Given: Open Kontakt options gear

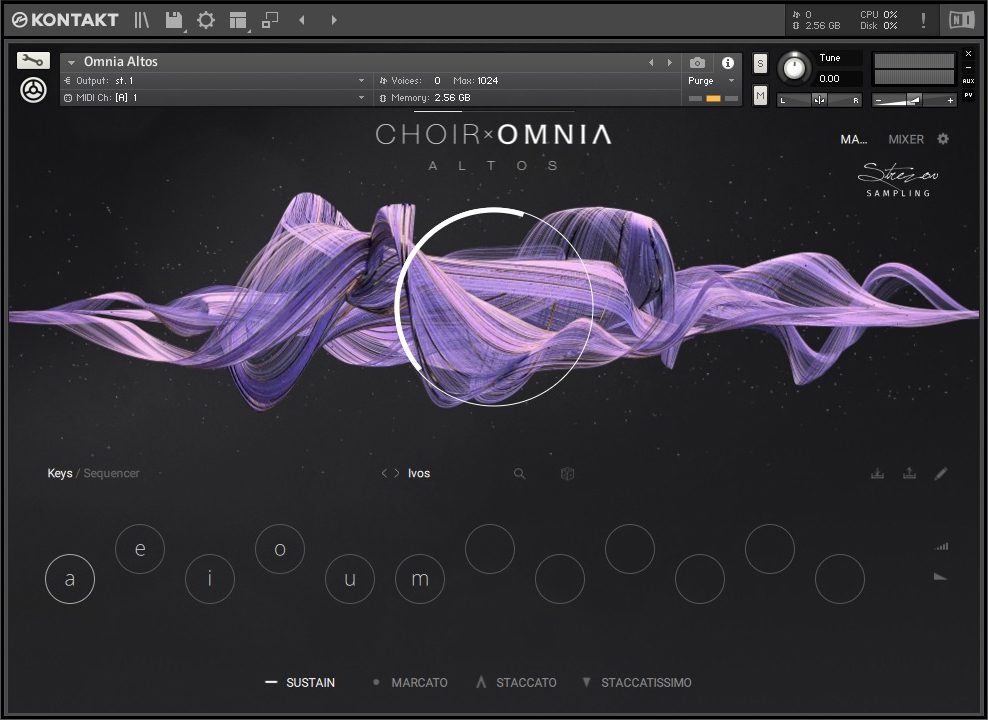Looking at the screenshot, I should point(206,20).
